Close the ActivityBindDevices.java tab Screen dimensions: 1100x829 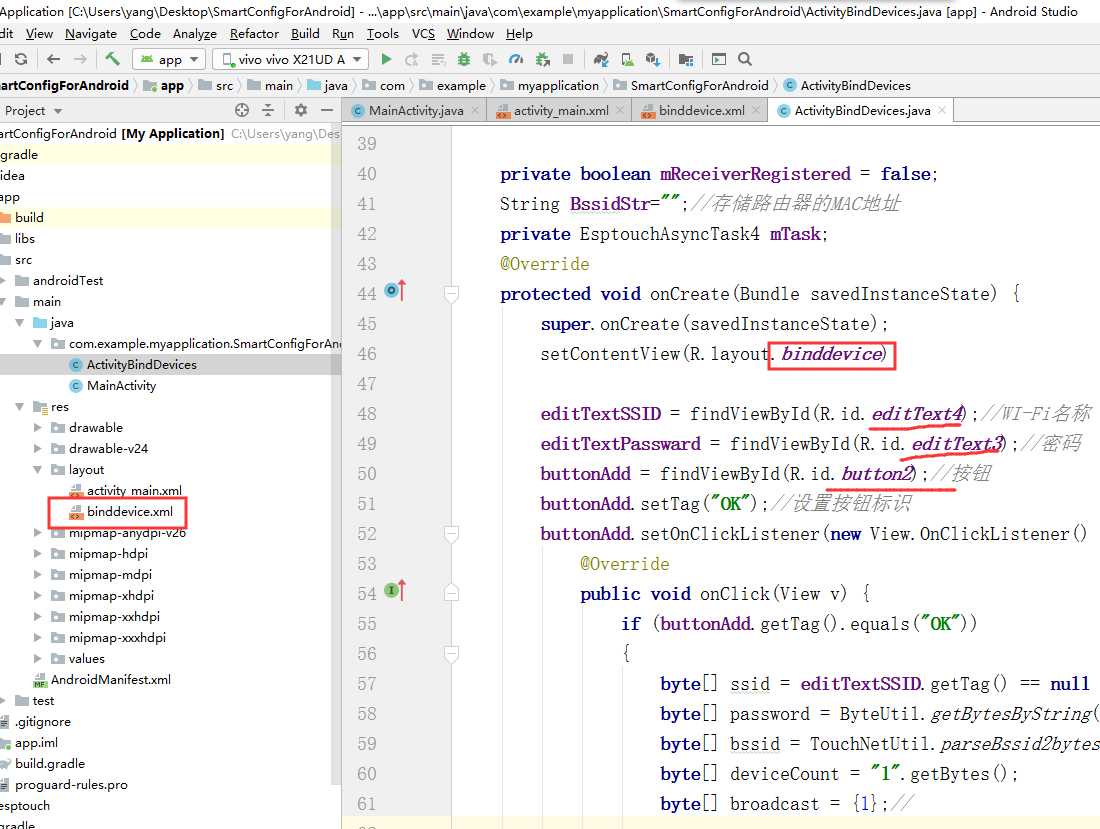tap(942, 110)
